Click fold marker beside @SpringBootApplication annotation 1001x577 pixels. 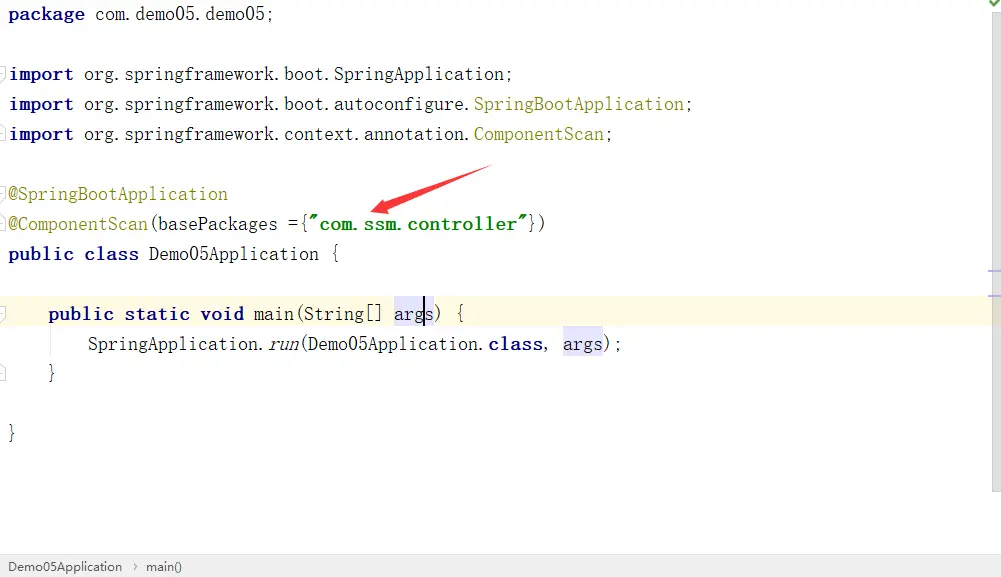click(x=3, y=193)
